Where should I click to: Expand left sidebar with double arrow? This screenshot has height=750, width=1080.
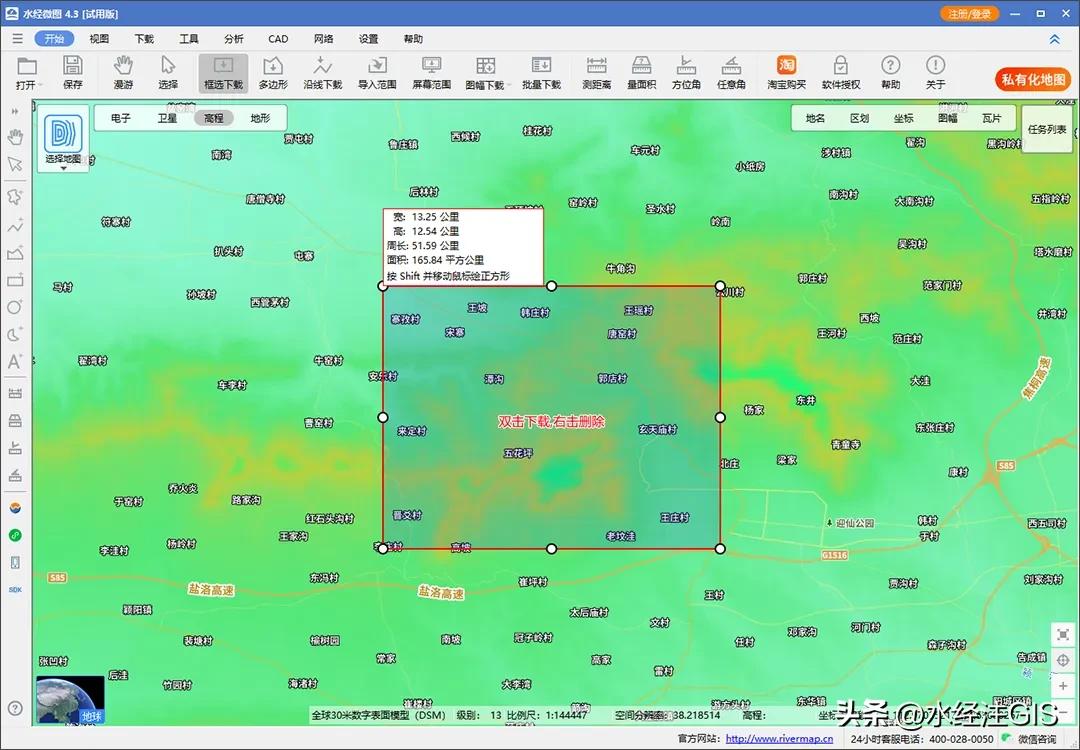(15, 111)
